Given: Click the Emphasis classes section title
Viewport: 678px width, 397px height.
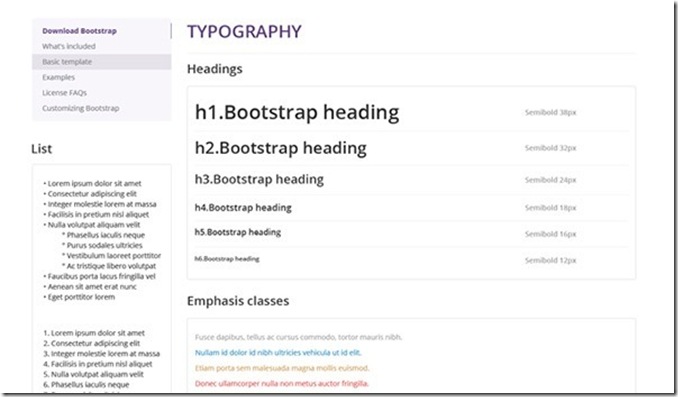Looking at the screenshot, I should (238, 301).
